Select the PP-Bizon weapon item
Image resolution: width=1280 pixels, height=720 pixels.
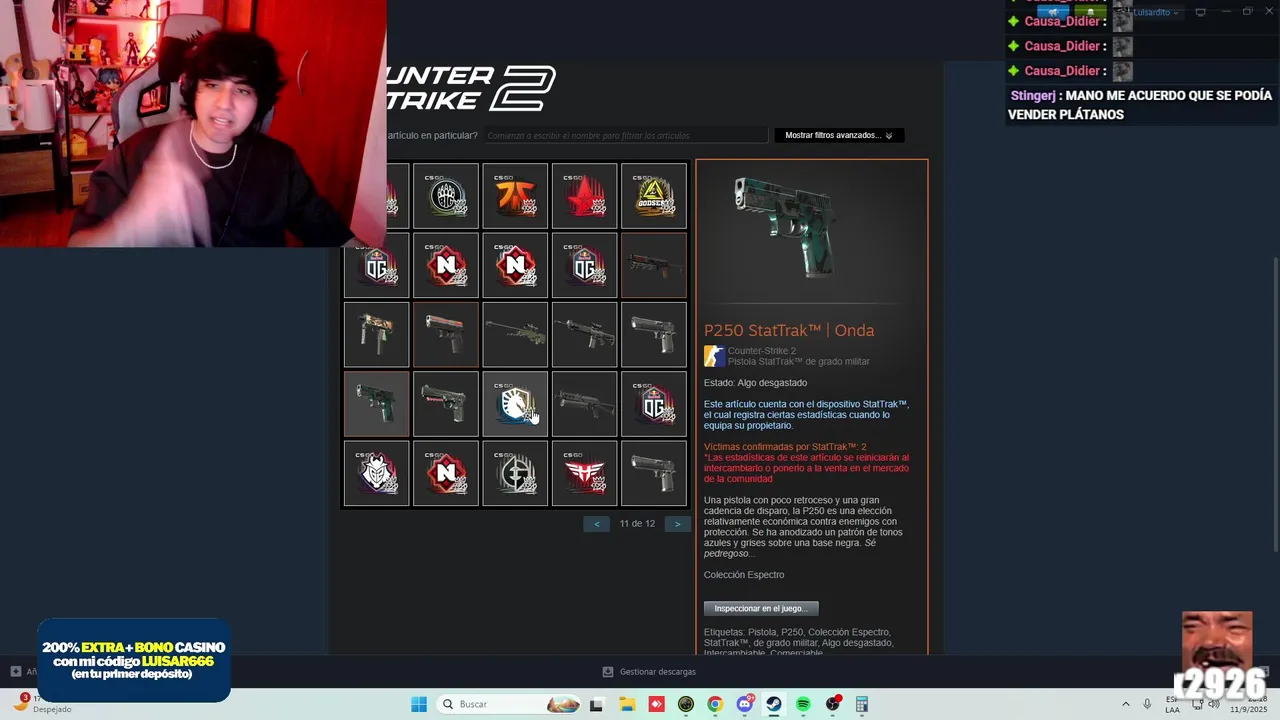[x=584, y=404]
